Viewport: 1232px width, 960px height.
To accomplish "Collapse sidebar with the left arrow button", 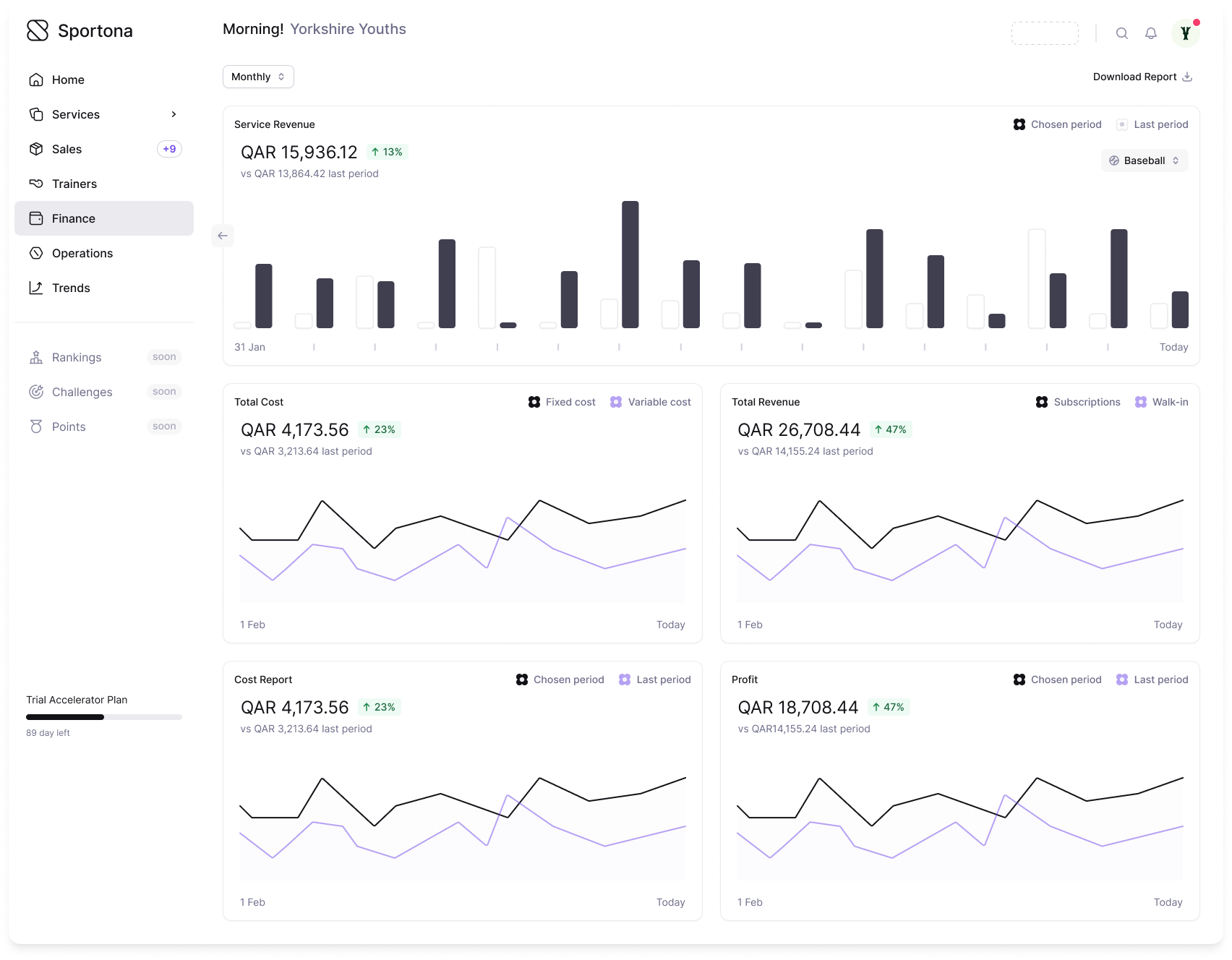I will point(223,236).
